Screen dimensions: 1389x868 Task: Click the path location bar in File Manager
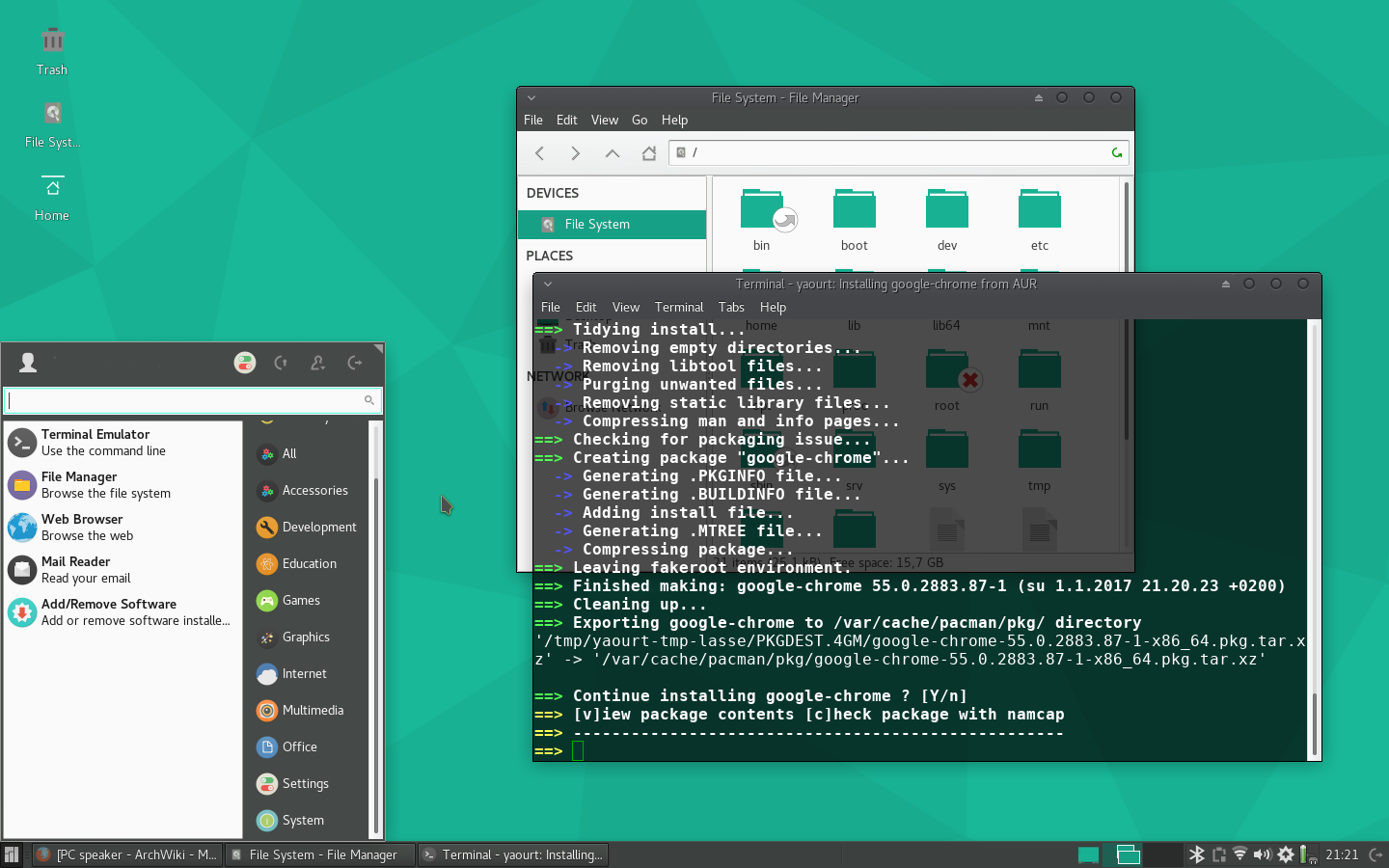[897, 152]
